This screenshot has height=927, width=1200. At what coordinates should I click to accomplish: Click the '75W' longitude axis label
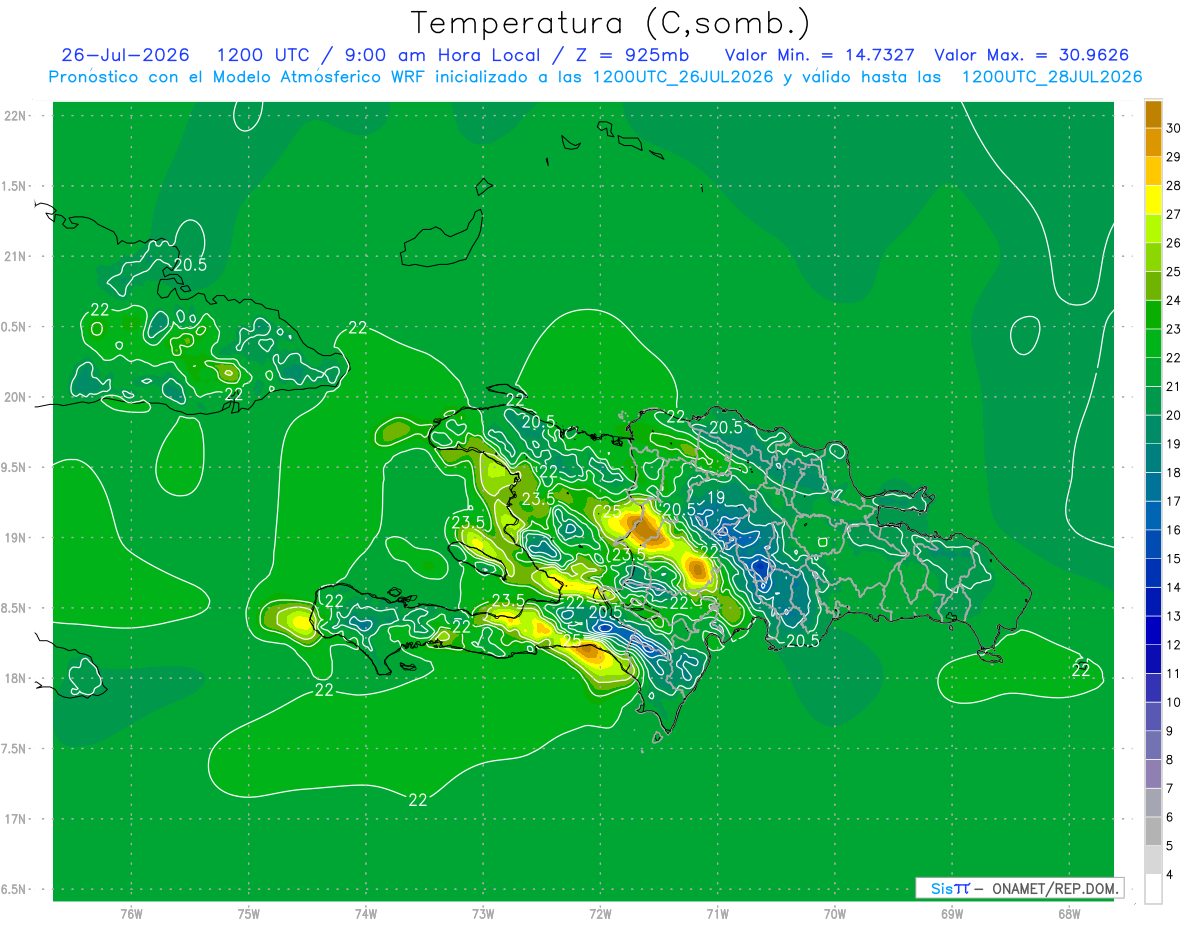click(249, 913)
